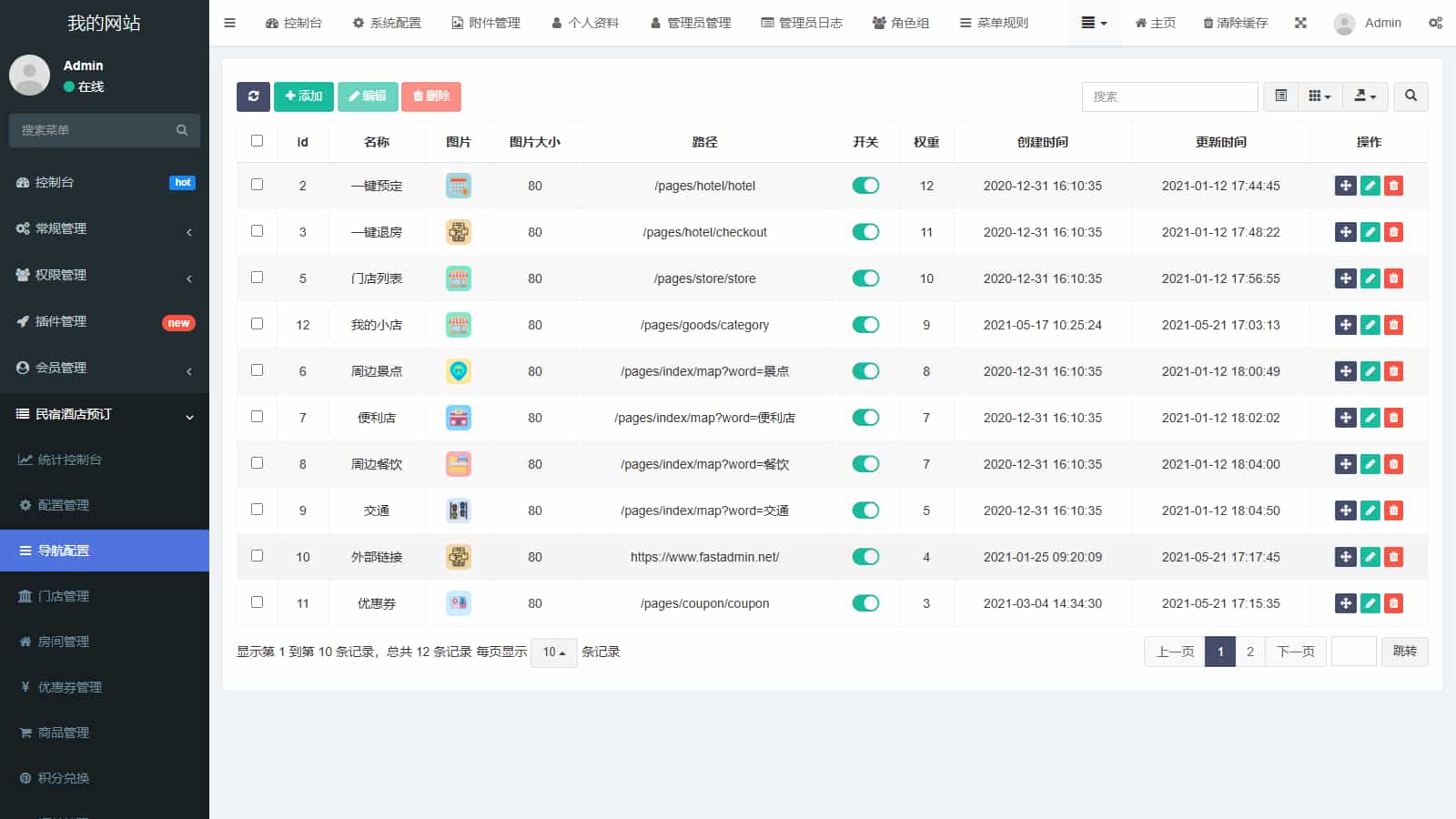Select the checkbox for 我的小店 row
1456x819 pixels.
257,324
